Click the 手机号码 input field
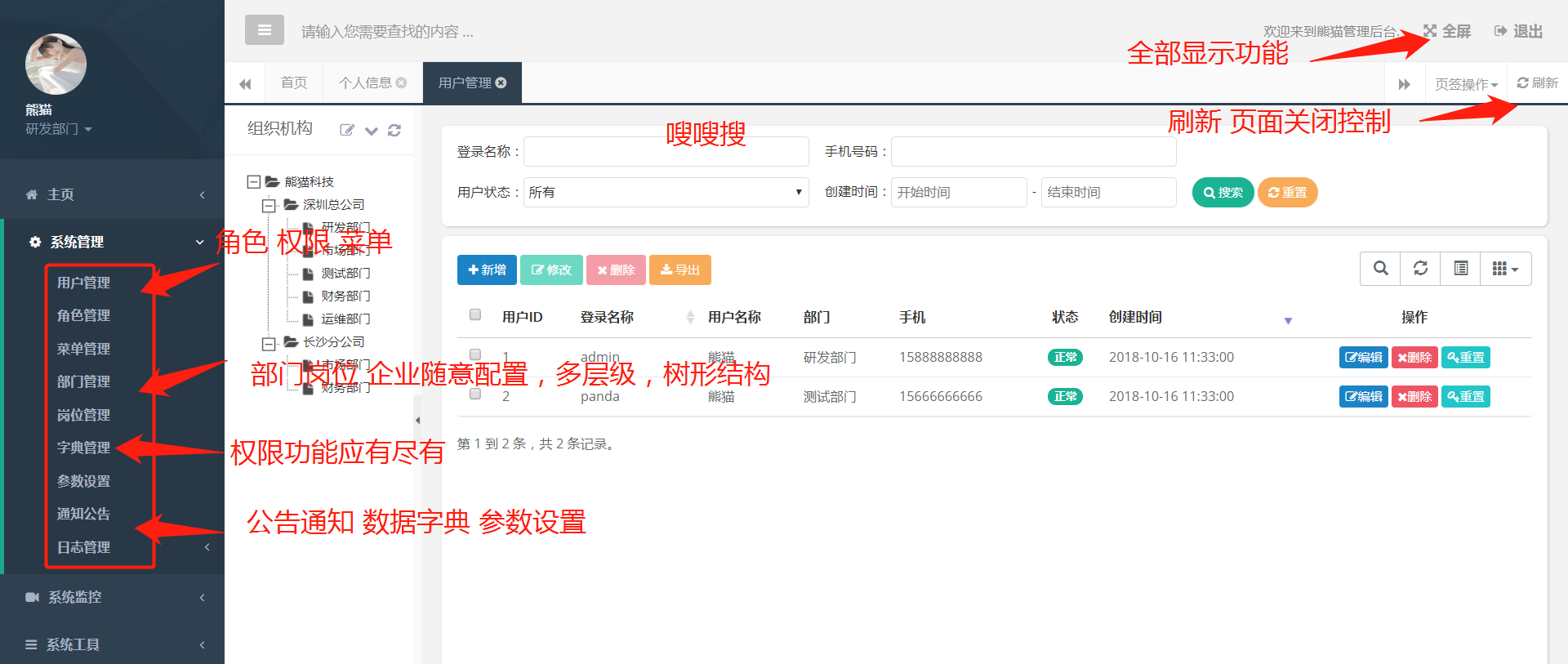This screenshot has height=664, width=1568. click(1033, 151)
